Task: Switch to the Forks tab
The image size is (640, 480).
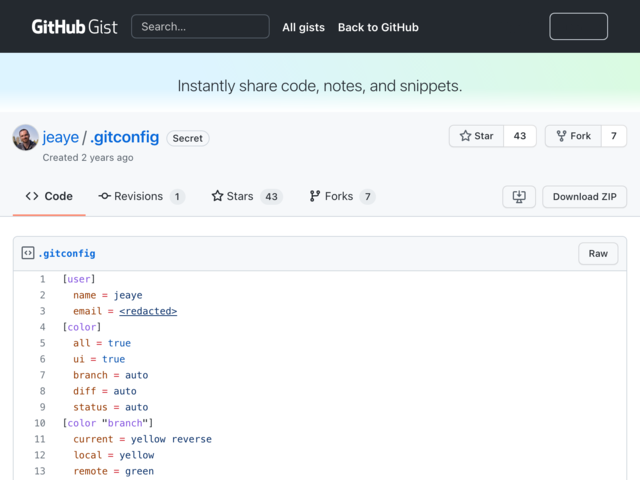Action: coord(342,196)
